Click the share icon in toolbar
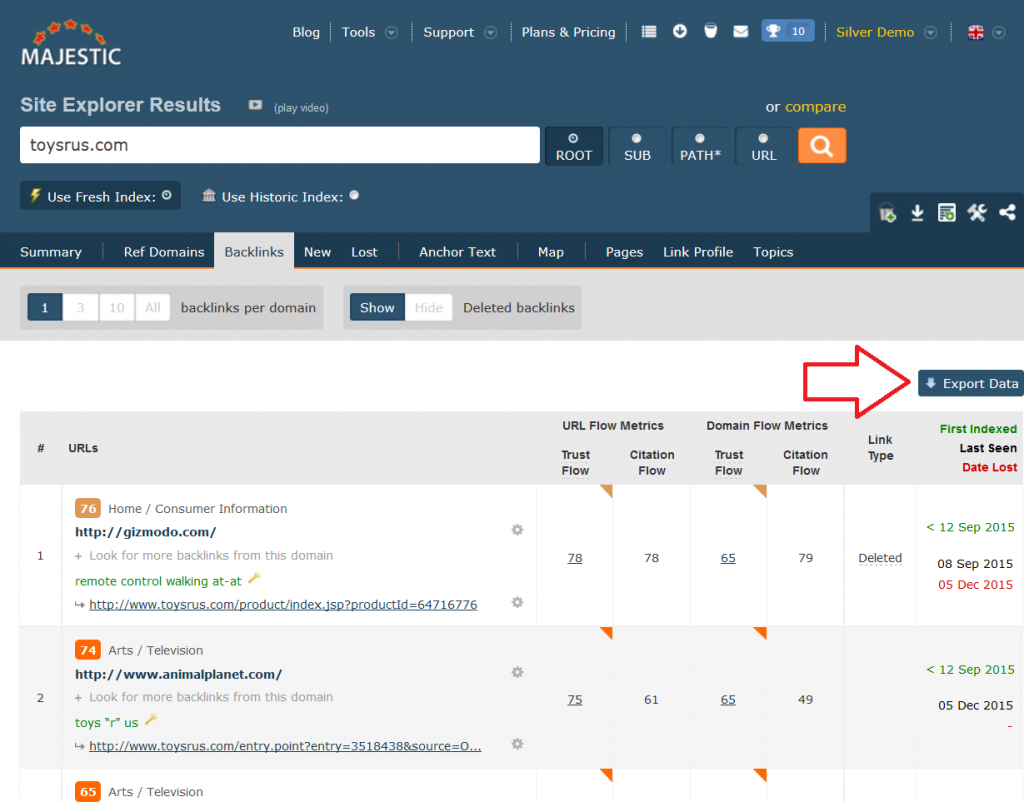The width and height of the screenshot is (1024, 802). pos(1007,213)
